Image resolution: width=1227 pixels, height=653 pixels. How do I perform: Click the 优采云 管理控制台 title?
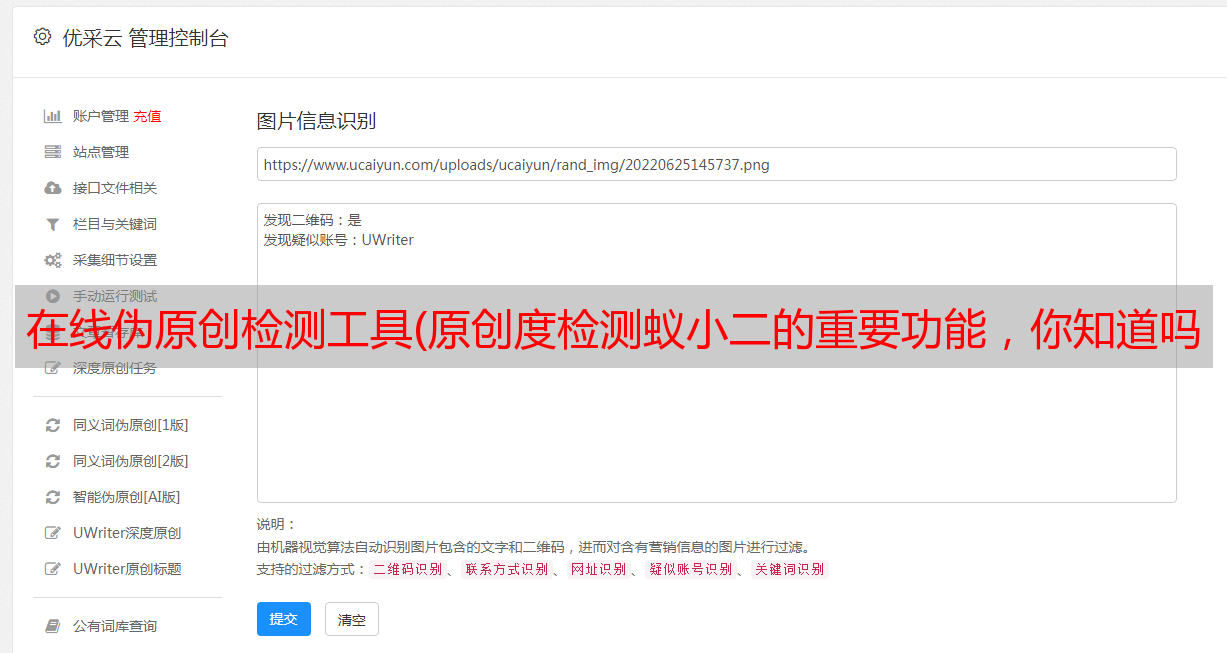(145, 38)
